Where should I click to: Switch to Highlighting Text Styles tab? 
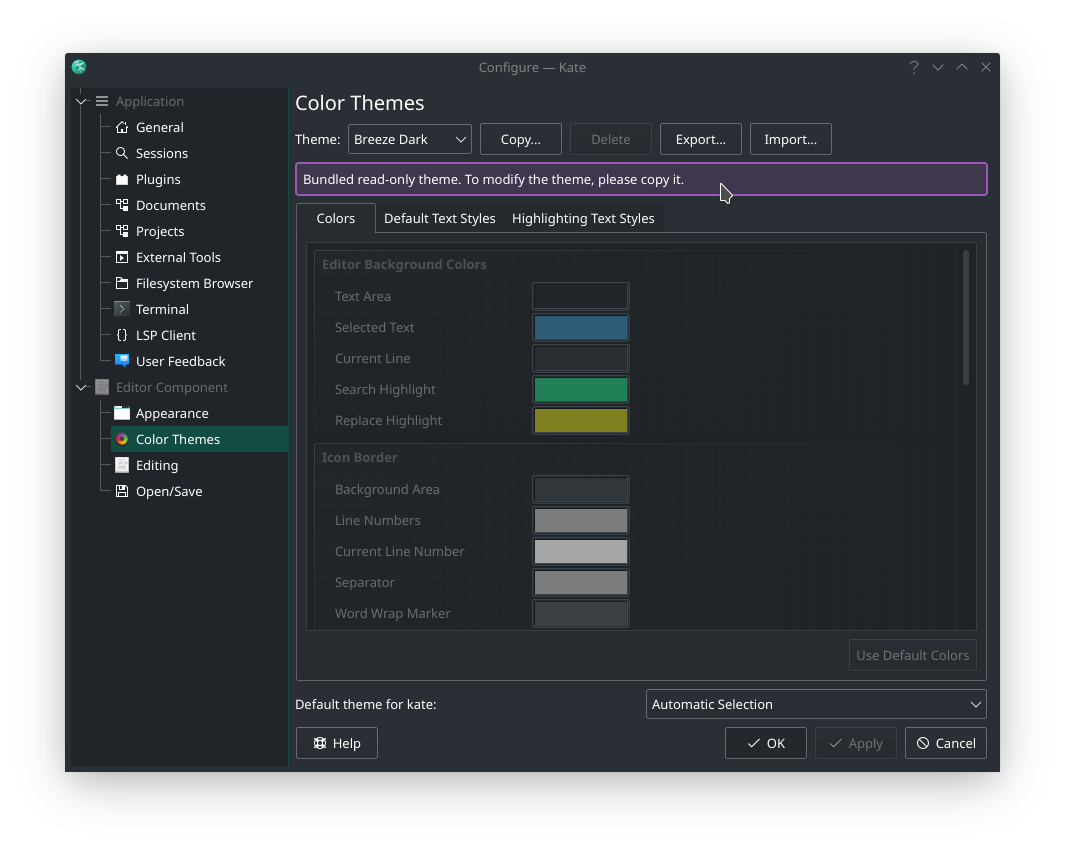click(583, 218)
